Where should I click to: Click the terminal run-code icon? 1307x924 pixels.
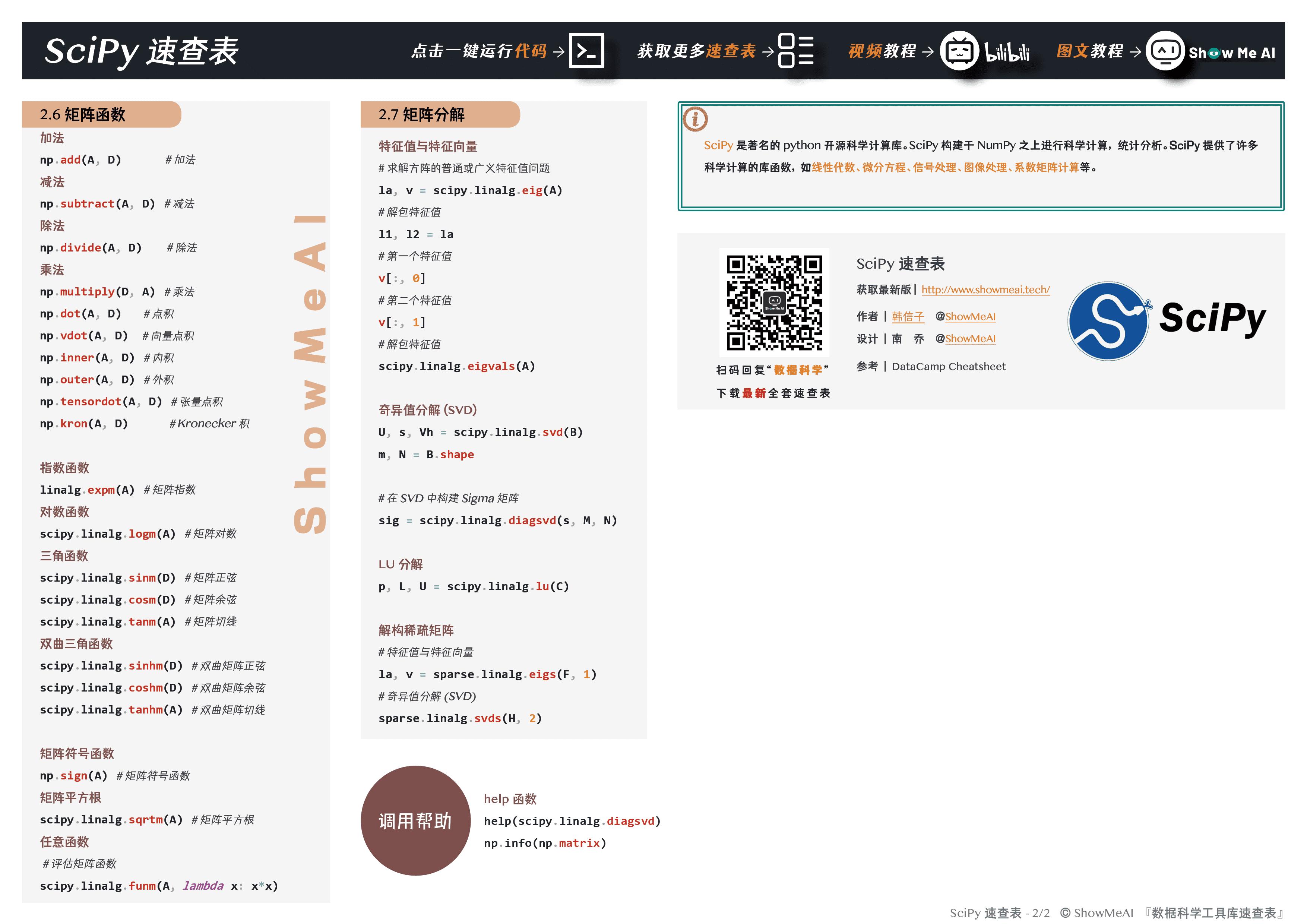tap(586, 51)
